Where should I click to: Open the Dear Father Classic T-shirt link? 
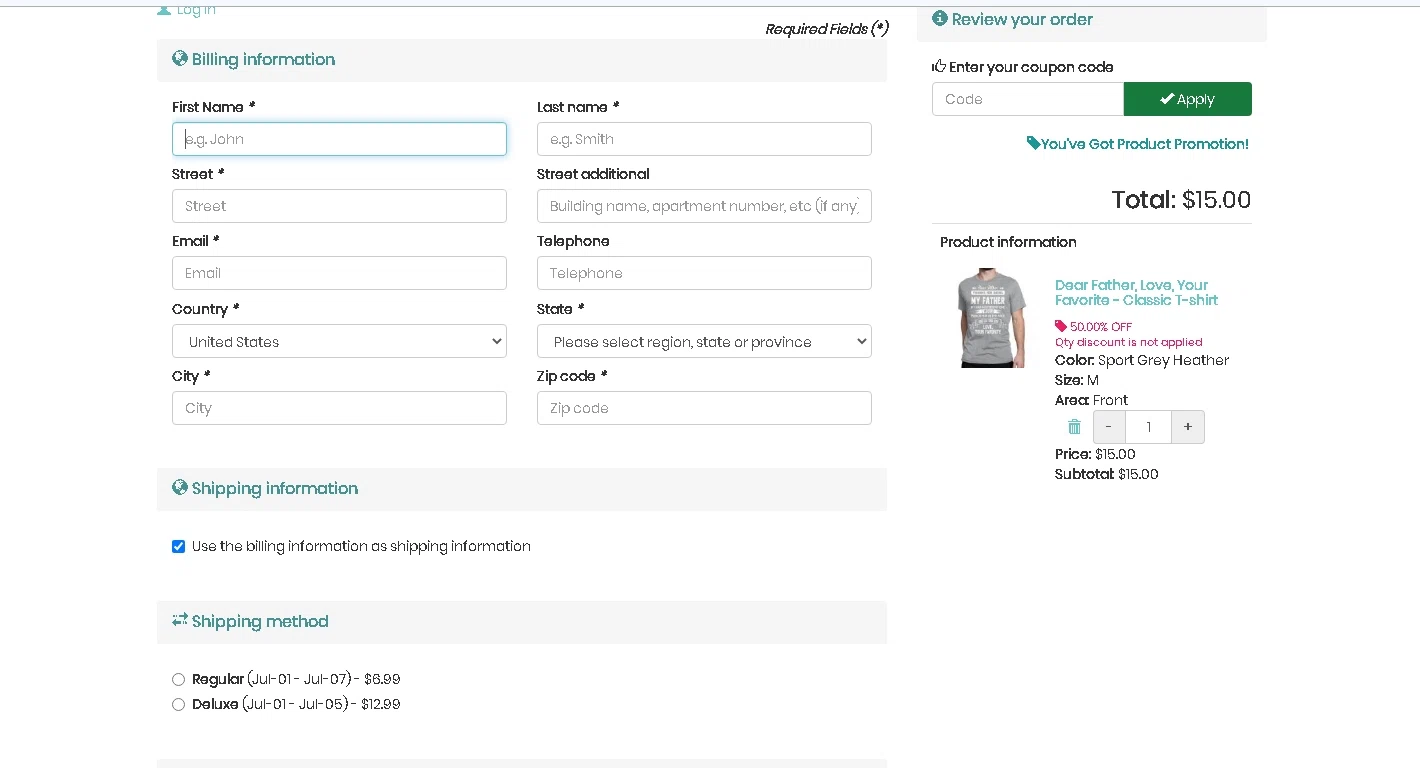pyautogui.click(x=1136, y=292)
